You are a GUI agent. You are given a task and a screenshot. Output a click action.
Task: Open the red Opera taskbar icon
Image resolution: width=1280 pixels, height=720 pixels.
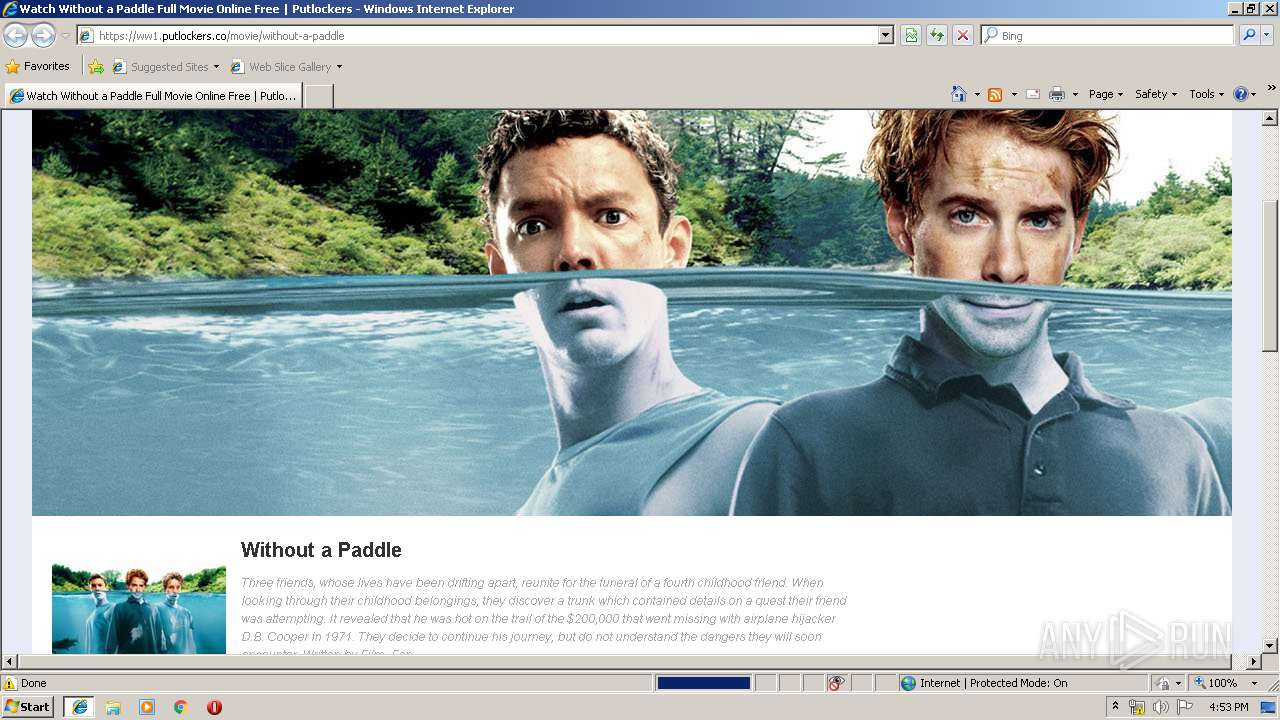click(x=214, y=707)
